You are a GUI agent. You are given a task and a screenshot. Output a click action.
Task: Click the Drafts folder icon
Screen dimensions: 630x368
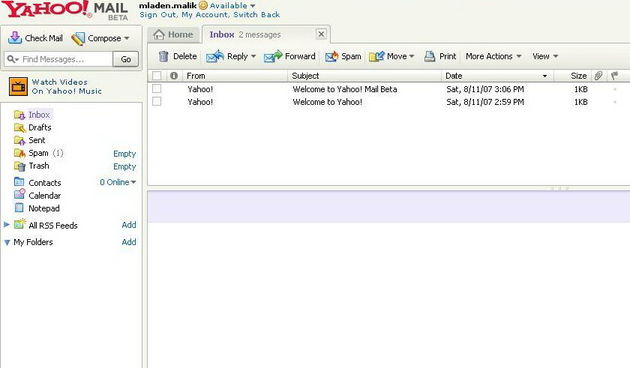20,128
